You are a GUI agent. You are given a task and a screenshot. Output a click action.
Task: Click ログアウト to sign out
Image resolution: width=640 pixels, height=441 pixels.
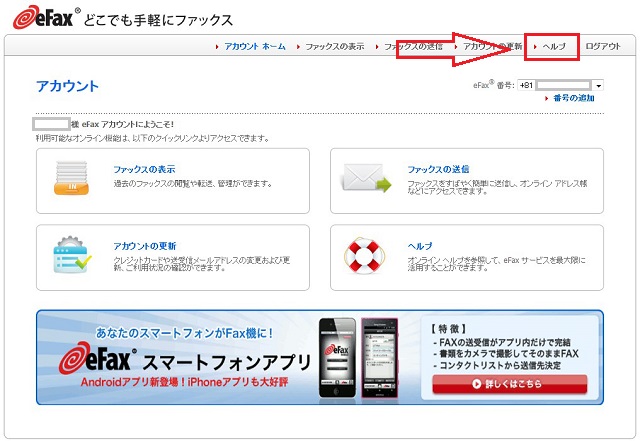point(603,47)
